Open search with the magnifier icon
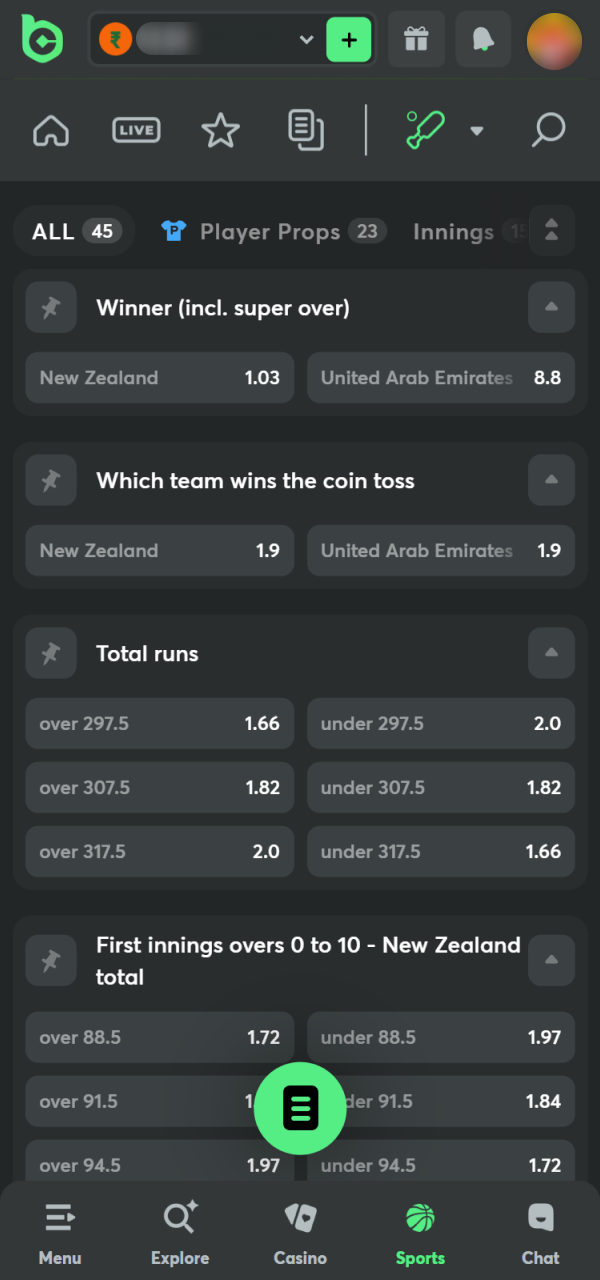The height and width of the screenshot is (1280, 600). click(x=548, y=129)
